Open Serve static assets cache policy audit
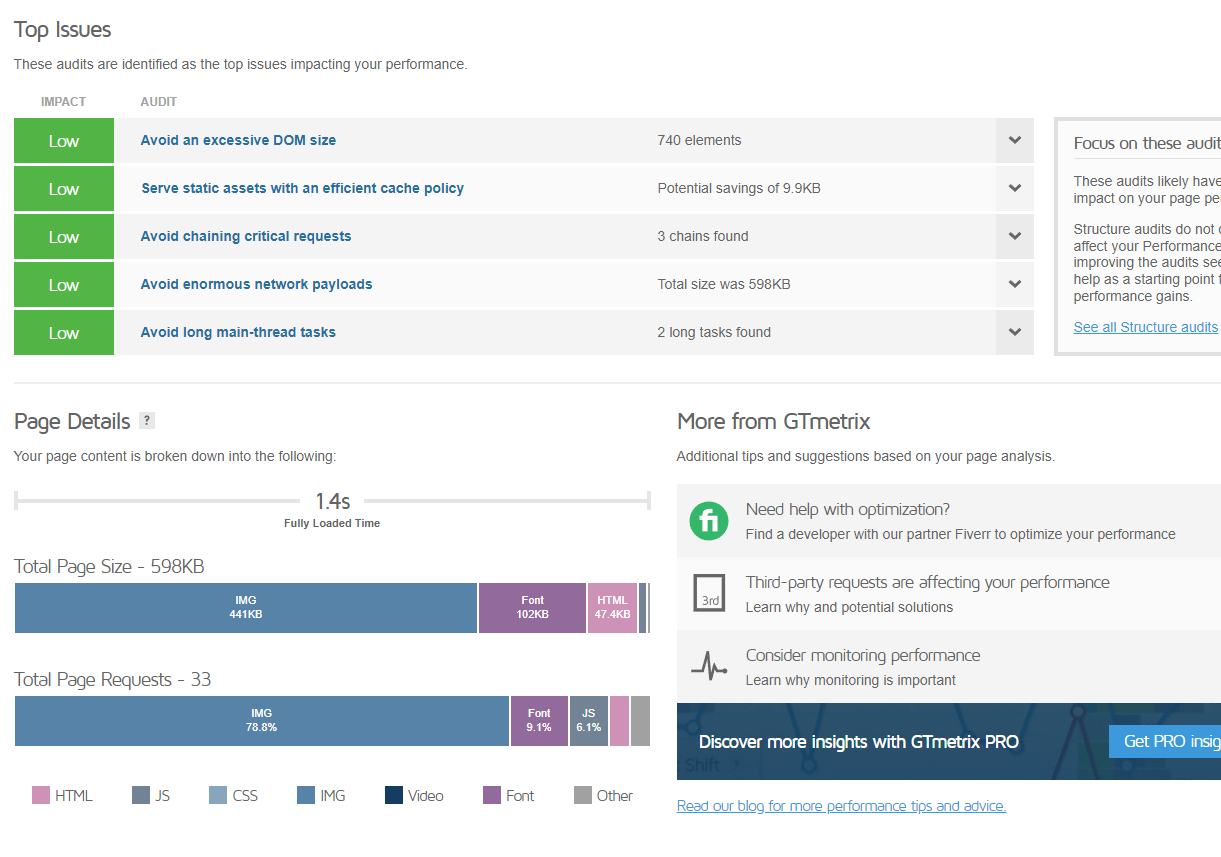 click(x=302, y=188)
